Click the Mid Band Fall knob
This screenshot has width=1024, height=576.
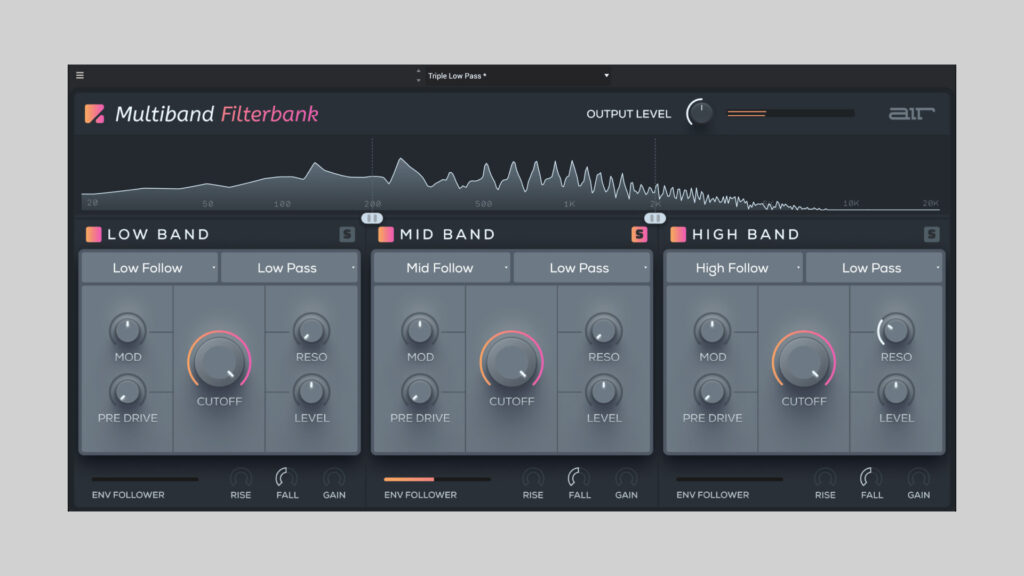click(579, 478)
